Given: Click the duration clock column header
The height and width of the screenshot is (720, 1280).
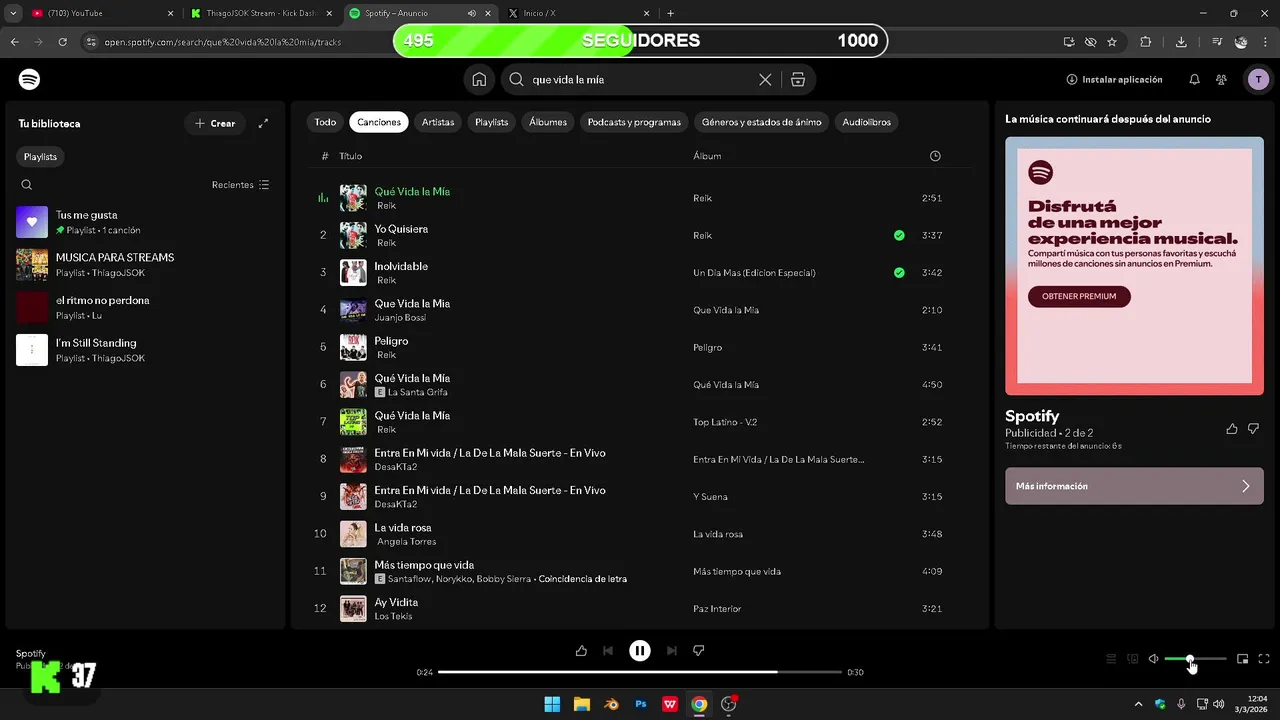Looking at the screenshot, I should click(935, 156).
